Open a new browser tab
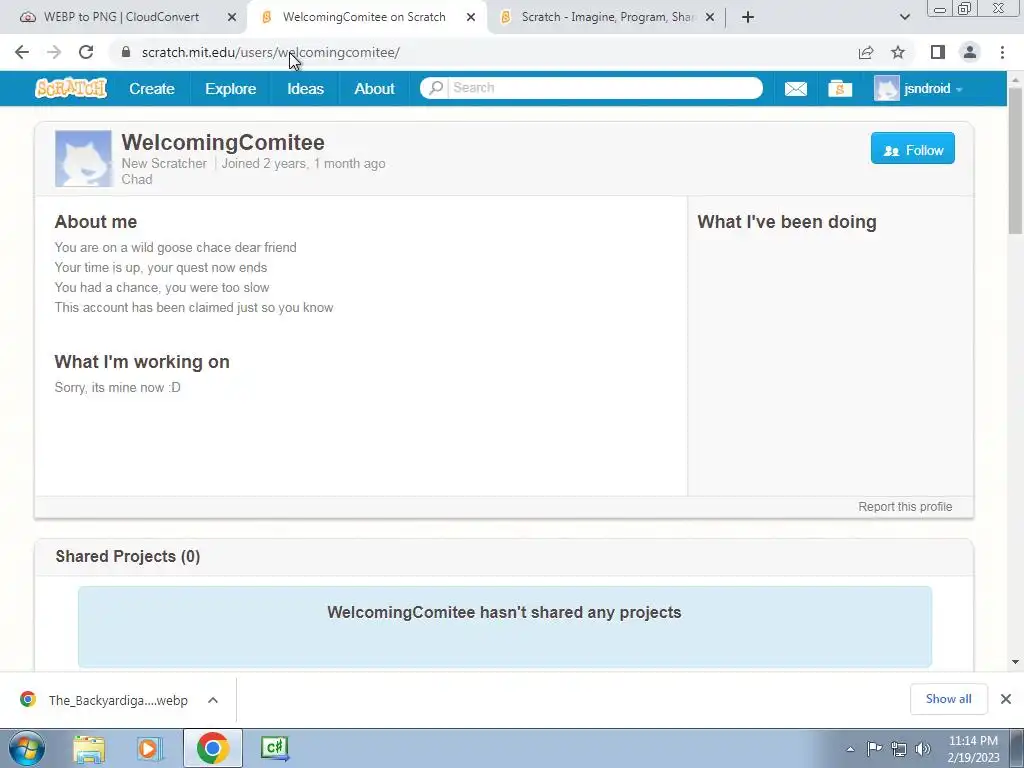 coord(748,18)
